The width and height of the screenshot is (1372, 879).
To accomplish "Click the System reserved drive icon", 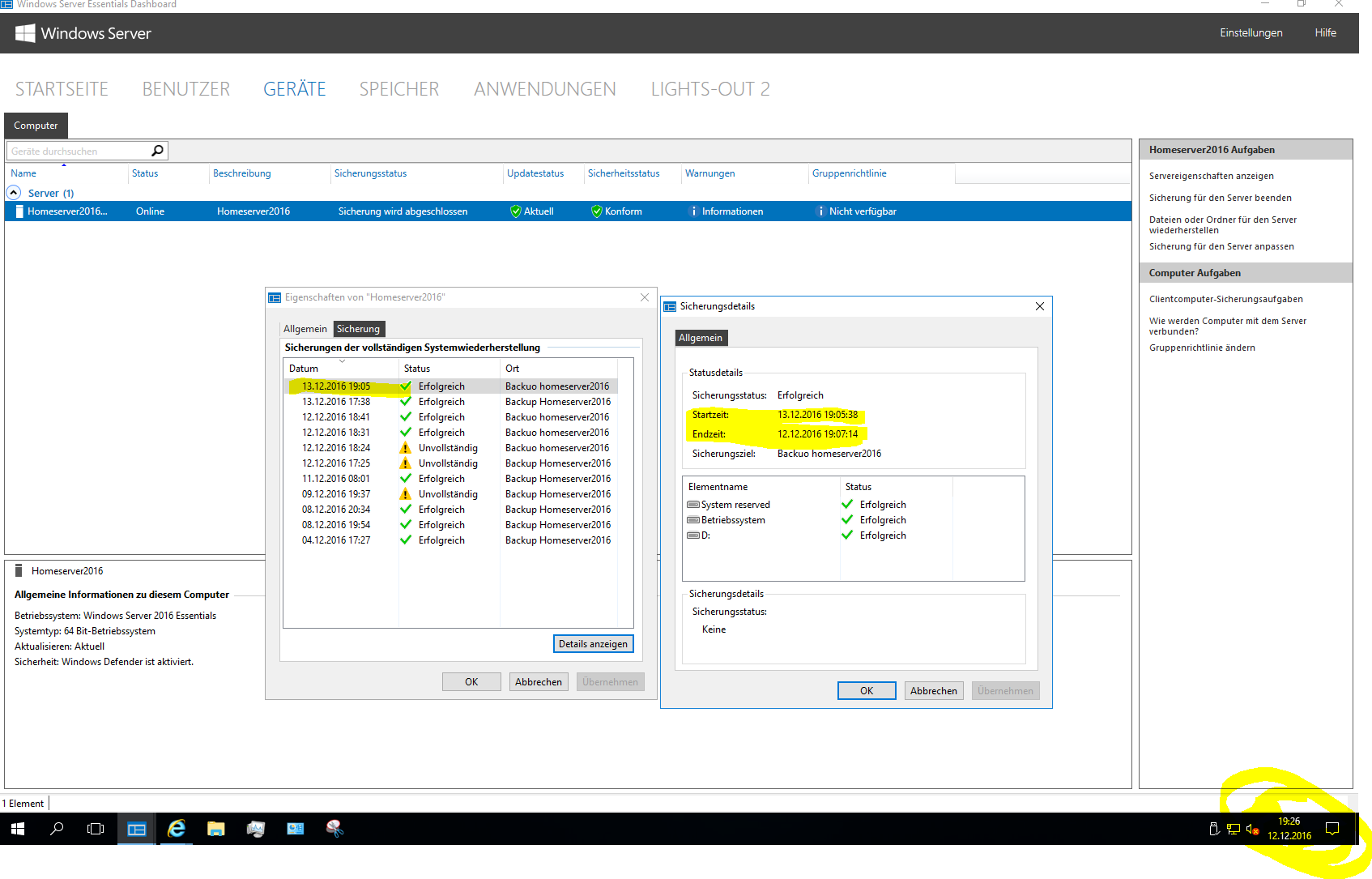I will coord(693,505).
